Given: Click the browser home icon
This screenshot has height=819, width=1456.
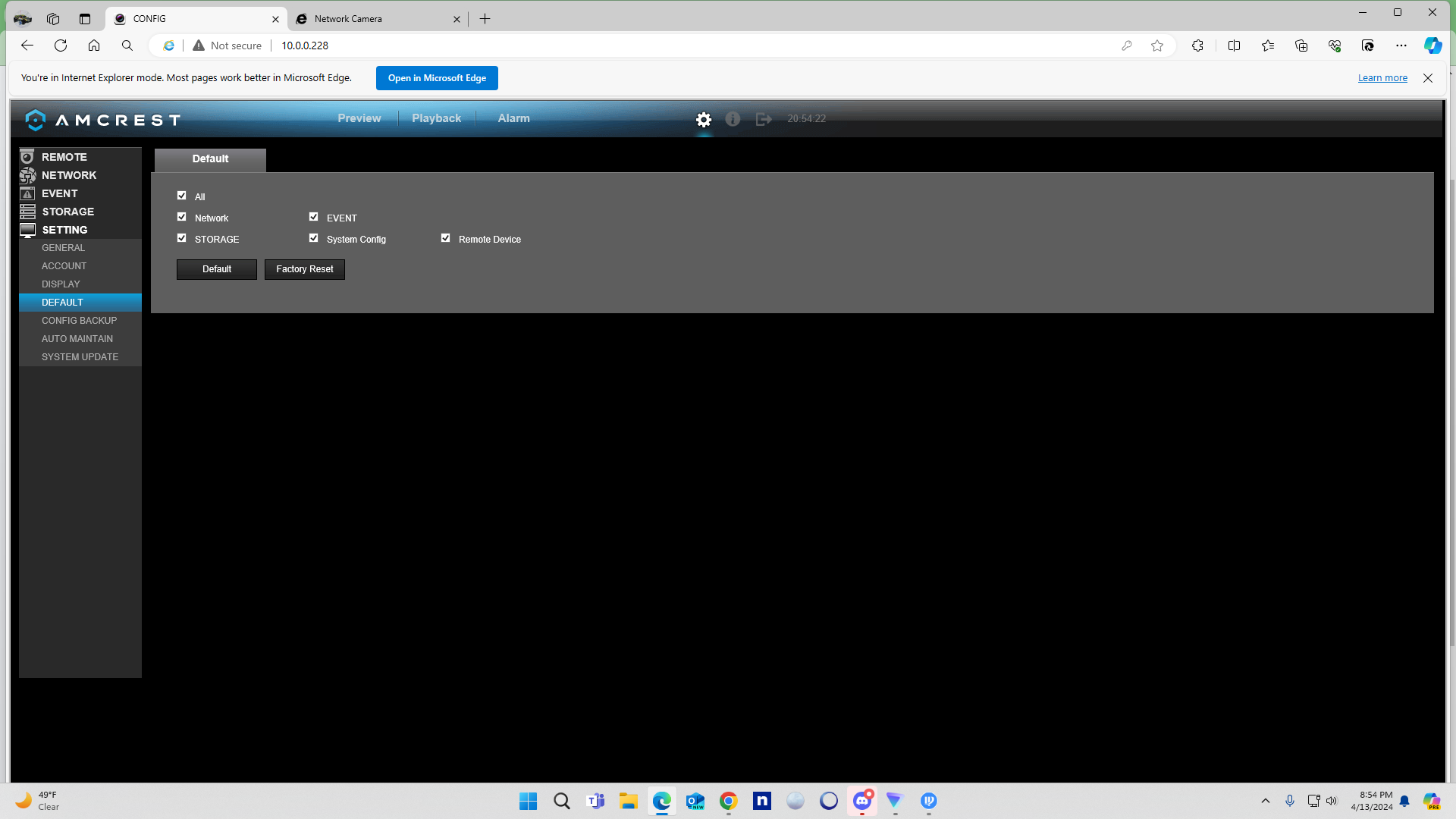Looking at the screenshot, I should 94,45.
